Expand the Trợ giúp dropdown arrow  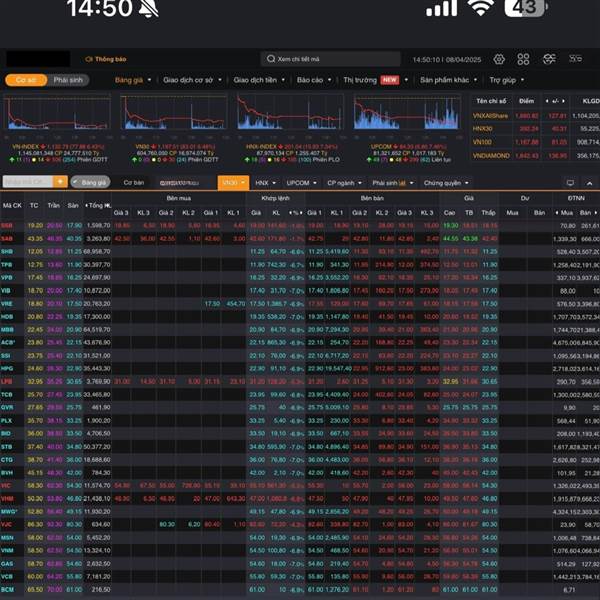click(522, 80)
